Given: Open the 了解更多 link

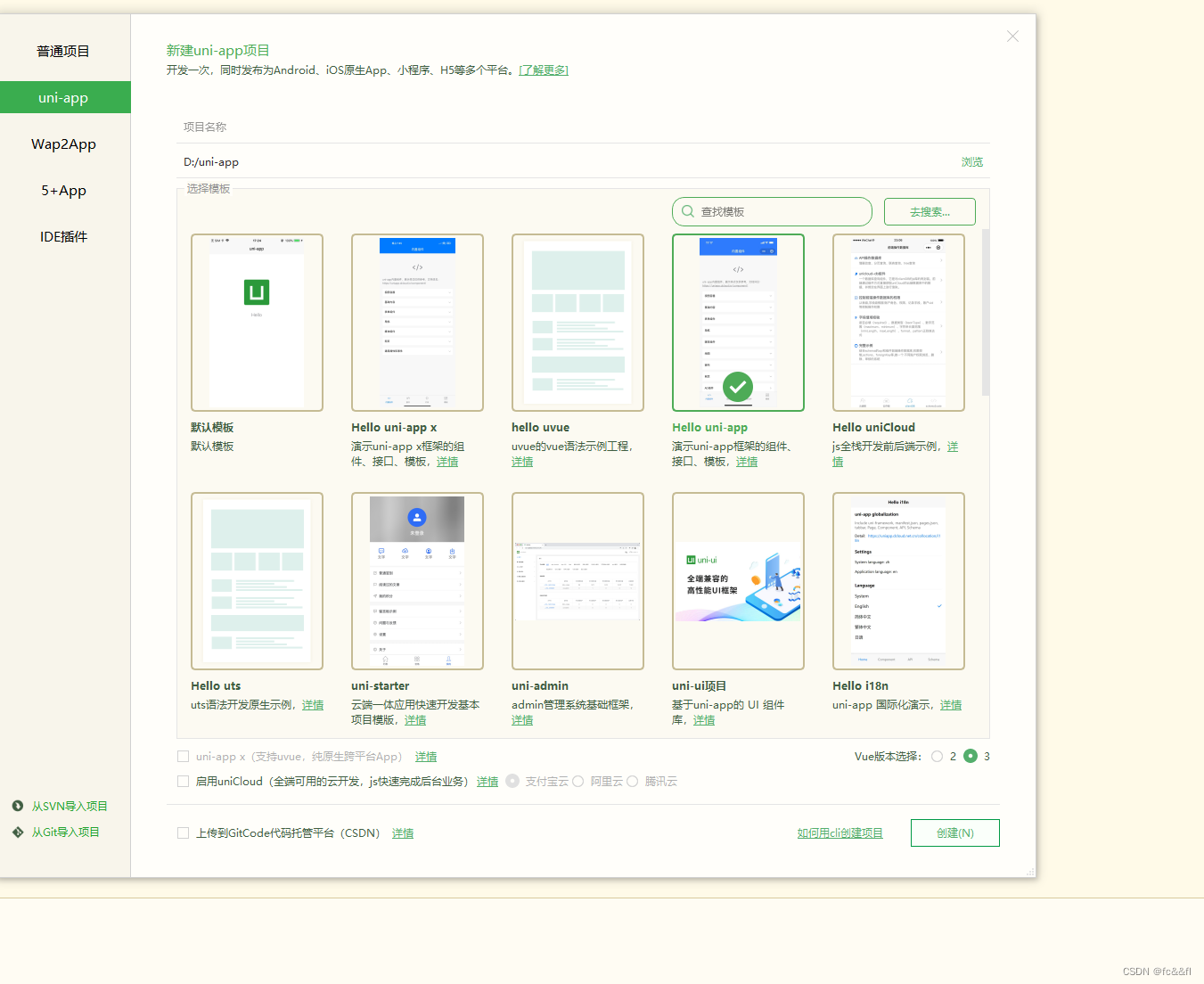Looking at the screenshot, I should [x=544, y=70].
